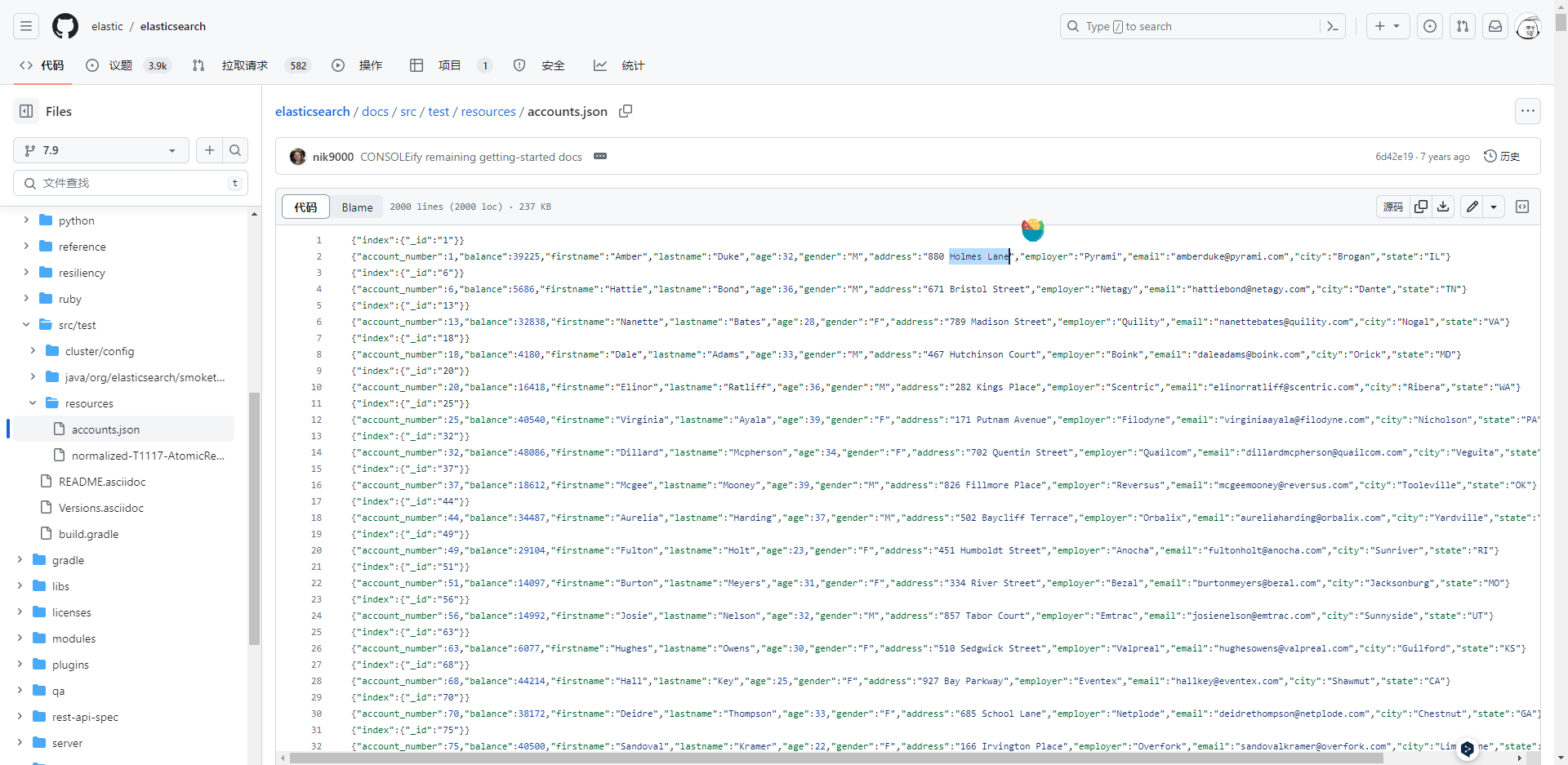This screenshot has height=765, width=1568.
Task: Open the user avatar menu
Action: tap(1528, 26)
